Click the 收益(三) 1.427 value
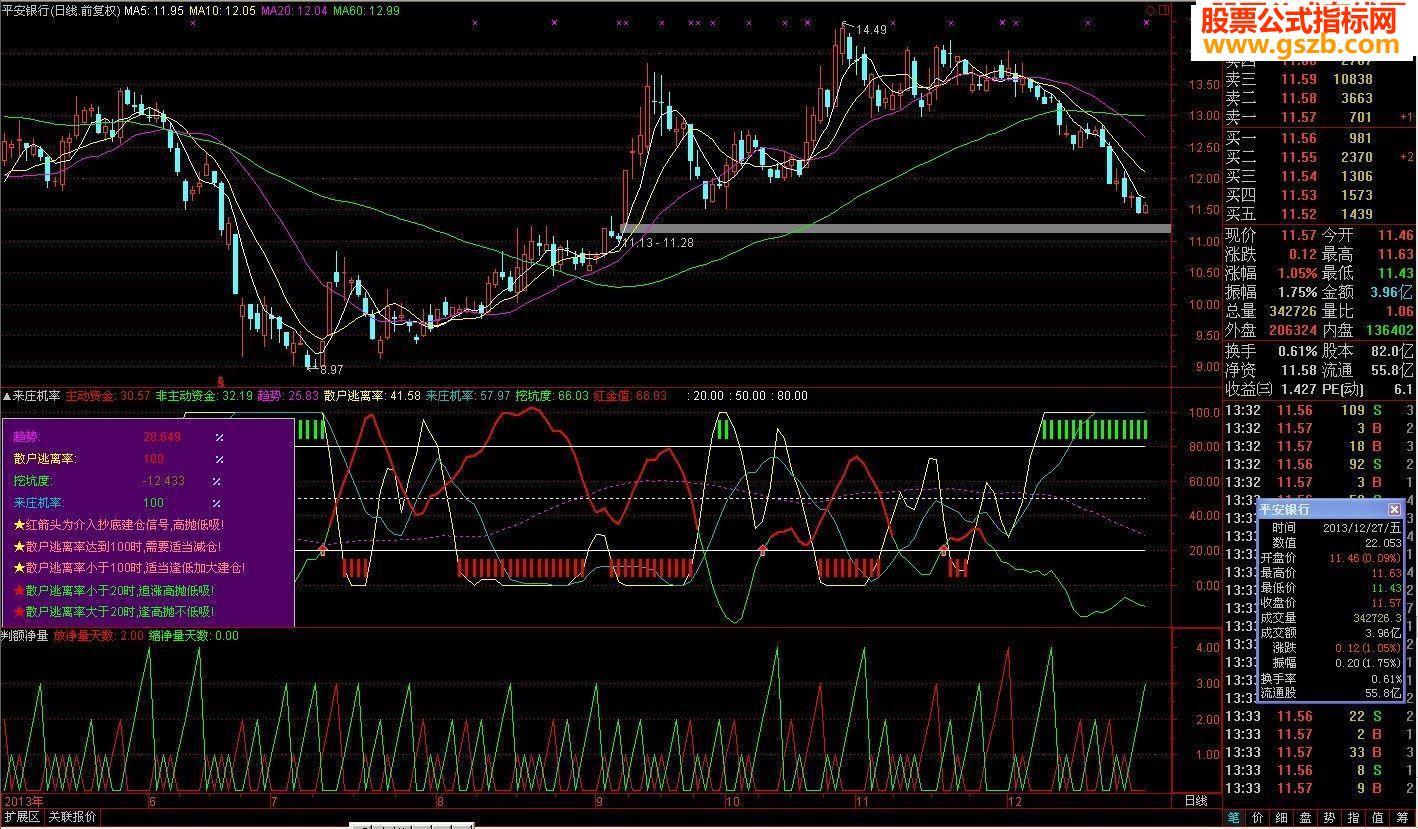The height and width of the screenshot is (829, 1418). click(x=1299, y=389)
